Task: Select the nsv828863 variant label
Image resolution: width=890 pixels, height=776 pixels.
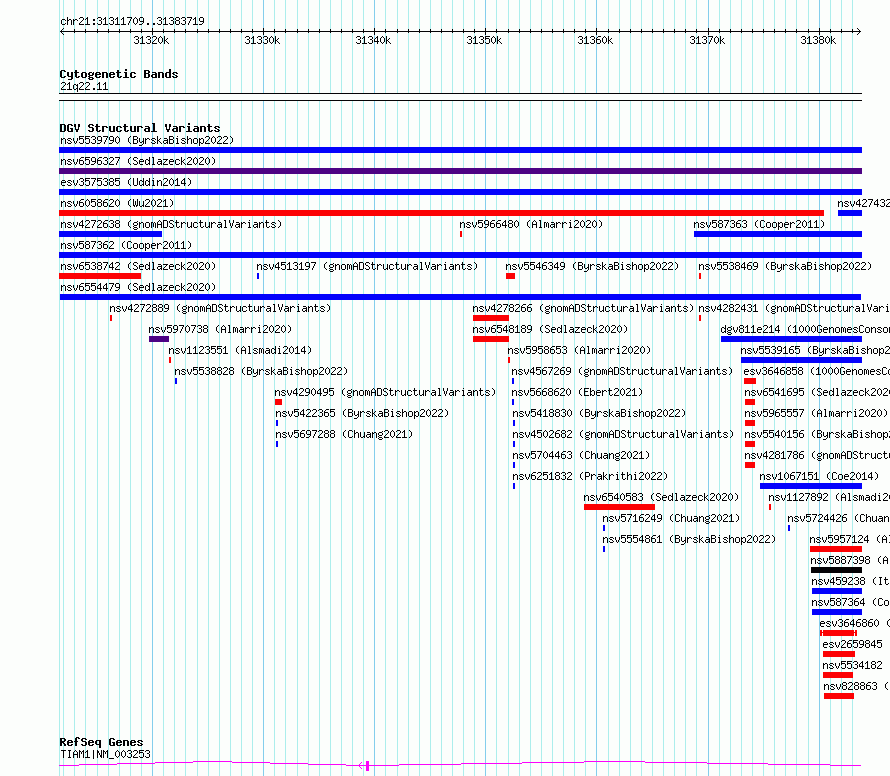Action: (856, 686)
